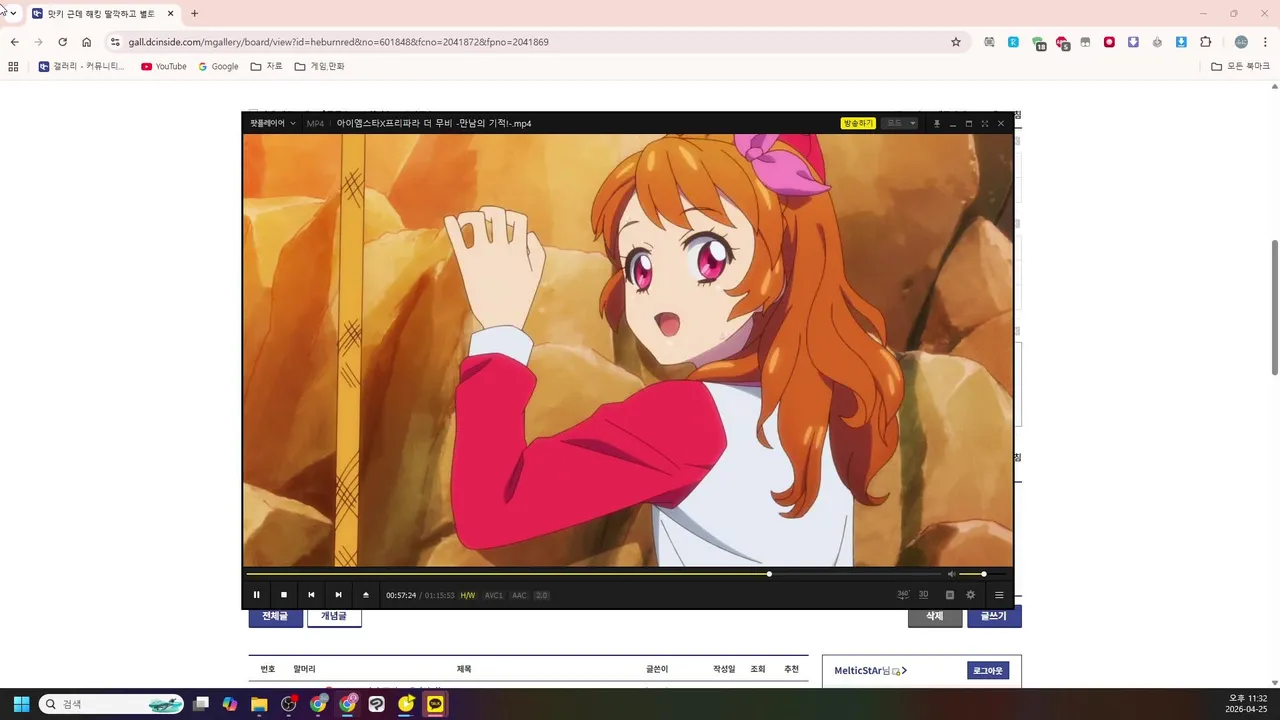Open the player playlist panel icon

pyautogui.click(x=950, y=595)
